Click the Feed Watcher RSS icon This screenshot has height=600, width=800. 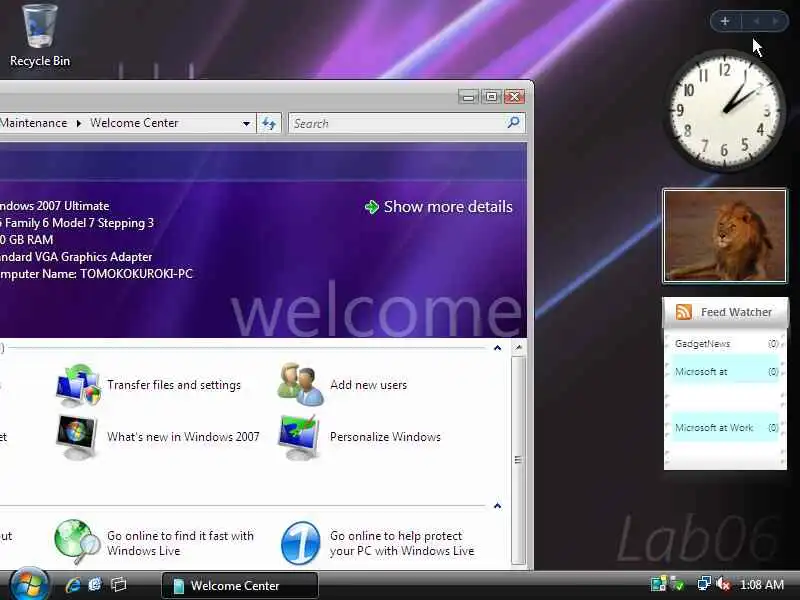point(684,312)
